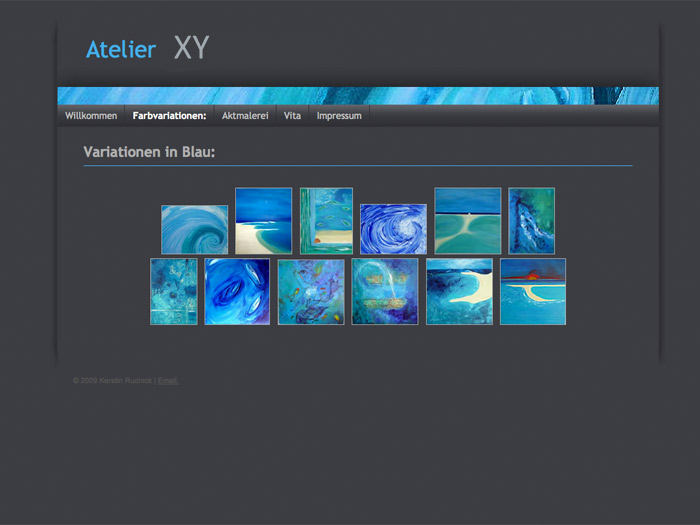View the deep blue oval swirl painting
The image size is (700, 525).
(x=237, y=291)
